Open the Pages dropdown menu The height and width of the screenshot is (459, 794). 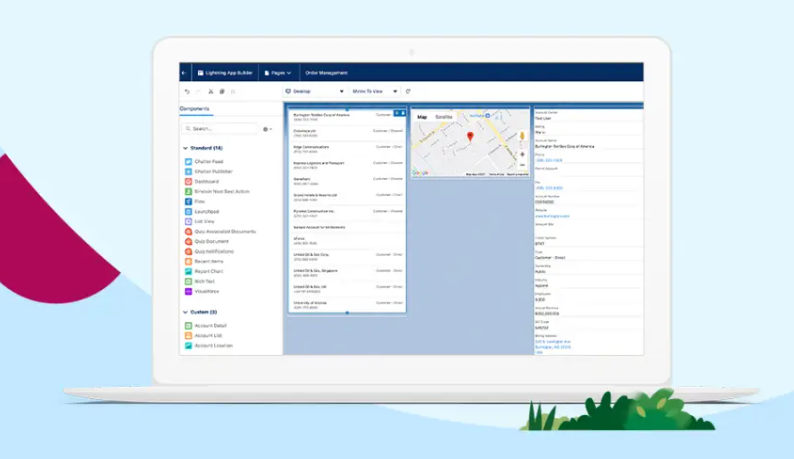point(278,73)
